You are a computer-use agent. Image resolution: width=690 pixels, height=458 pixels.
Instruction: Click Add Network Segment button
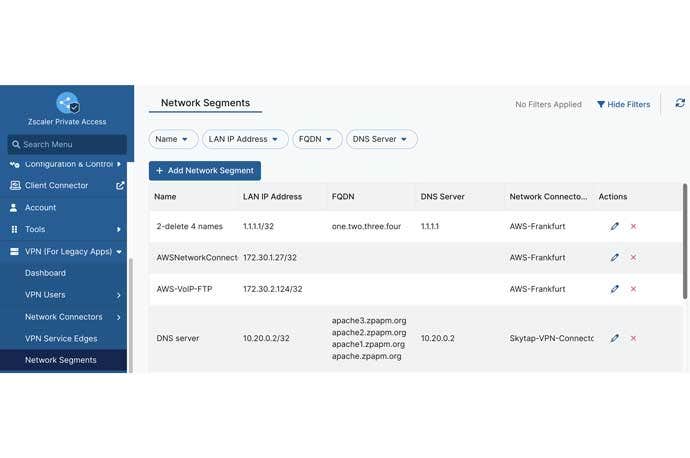(x=205, y=171)
